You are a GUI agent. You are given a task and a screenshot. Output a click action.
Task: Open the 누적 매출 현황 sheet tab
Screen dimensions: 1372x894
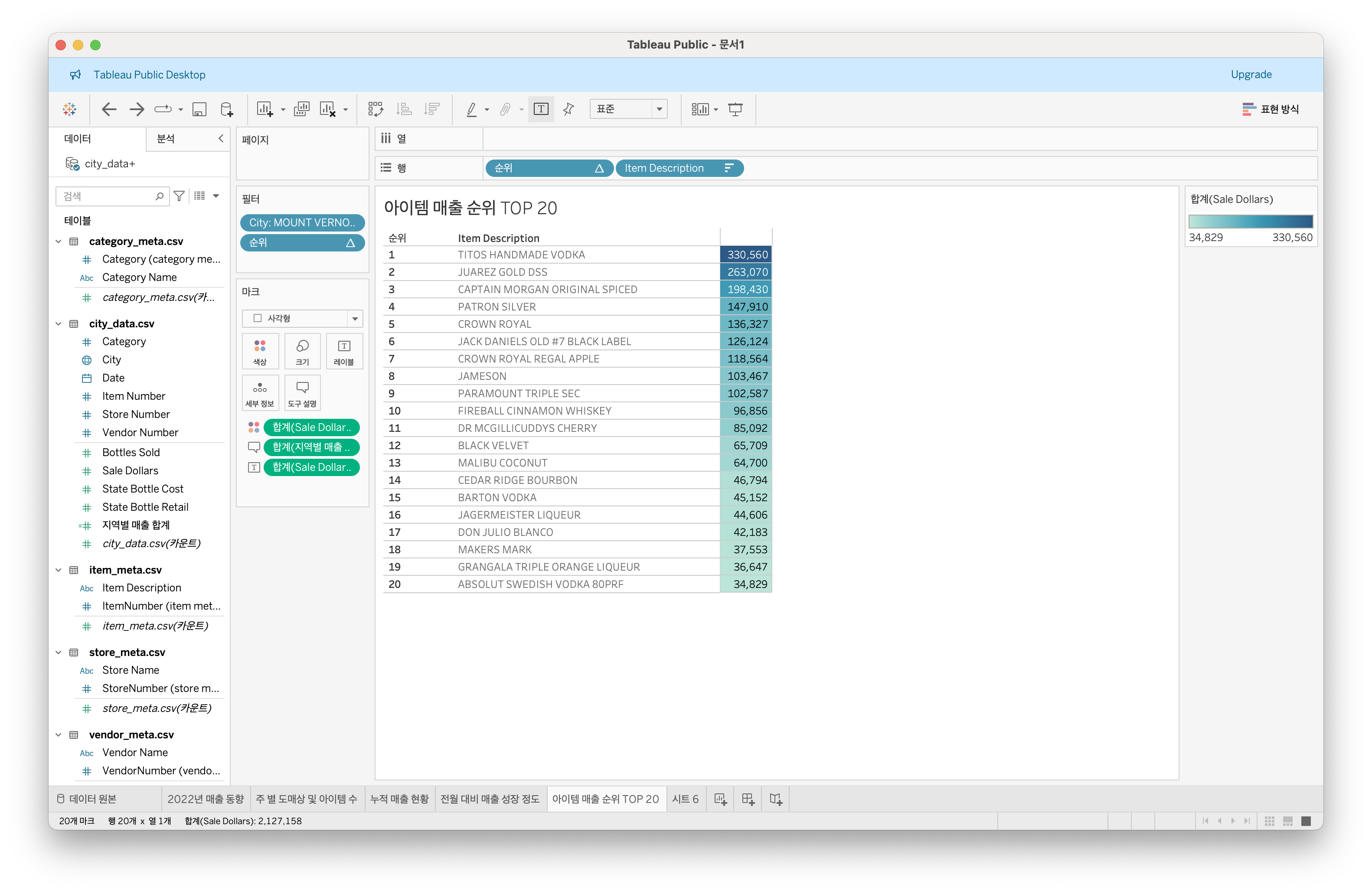399,799
